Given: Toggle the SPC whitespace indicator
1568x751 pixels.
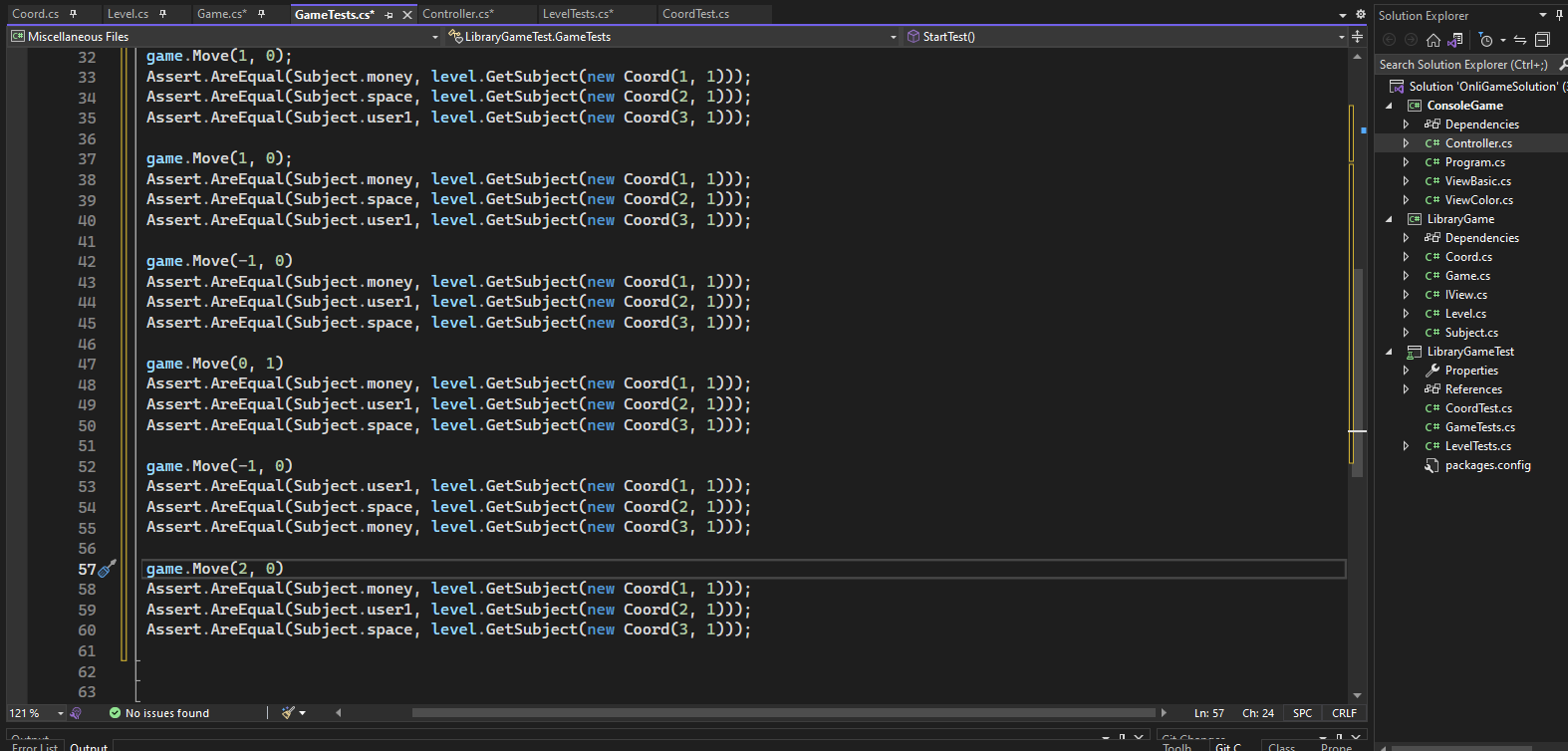Looking at the screenshot, I should (1302, 713).
